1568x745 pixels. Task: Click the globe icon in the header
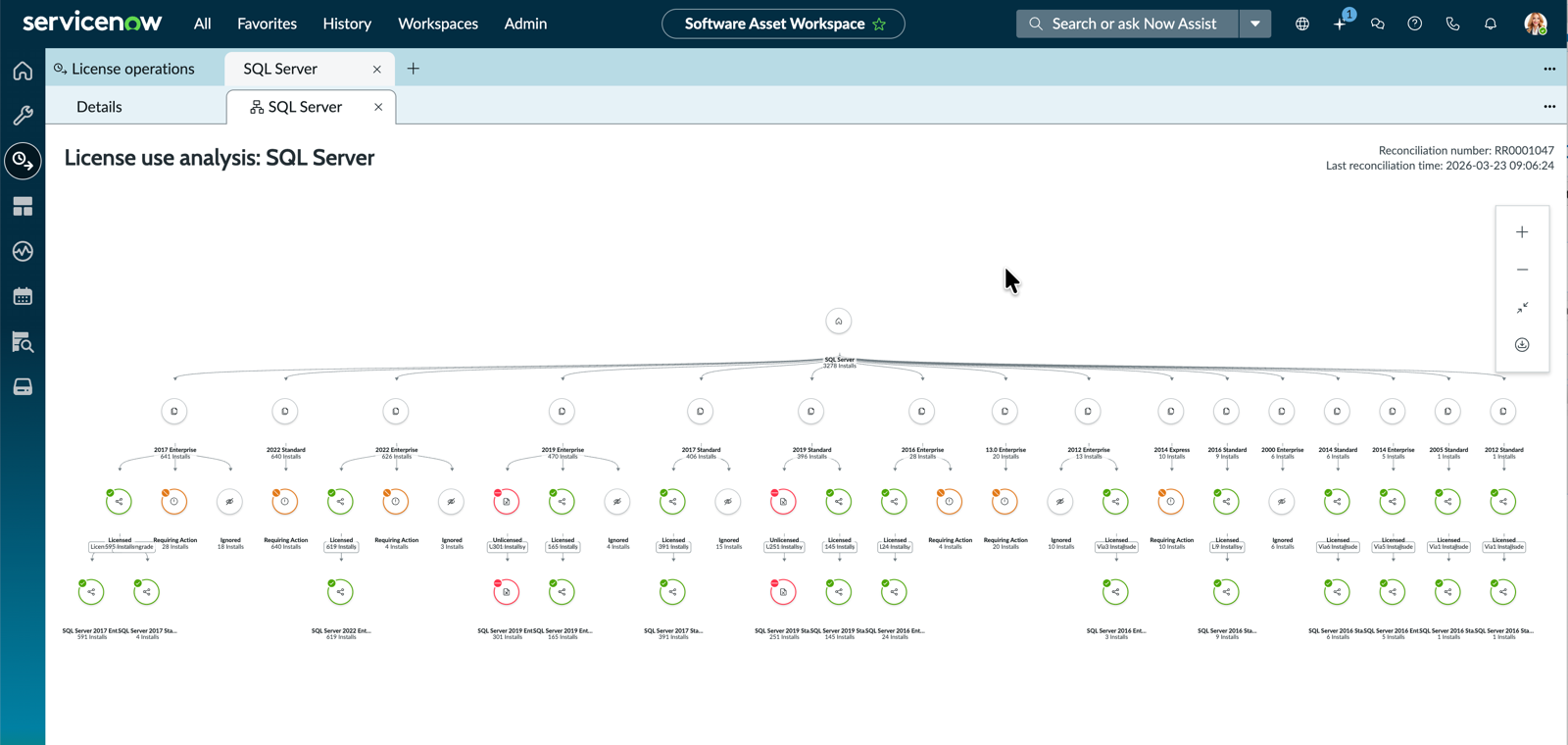click(1302, 24)
